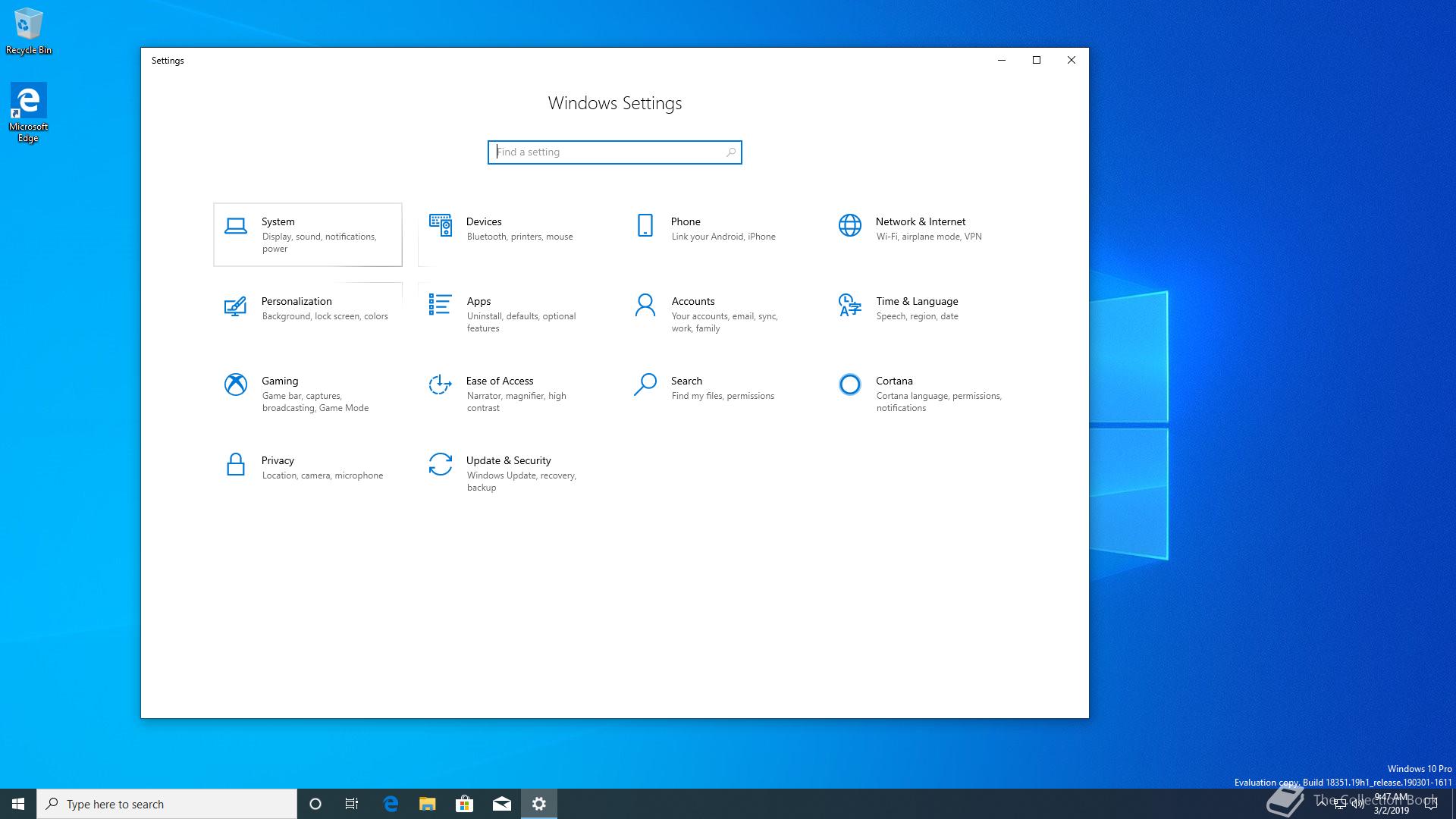Click the magnifier in Find a setting box
1456x819 pixels.
[x=731, y=152]
